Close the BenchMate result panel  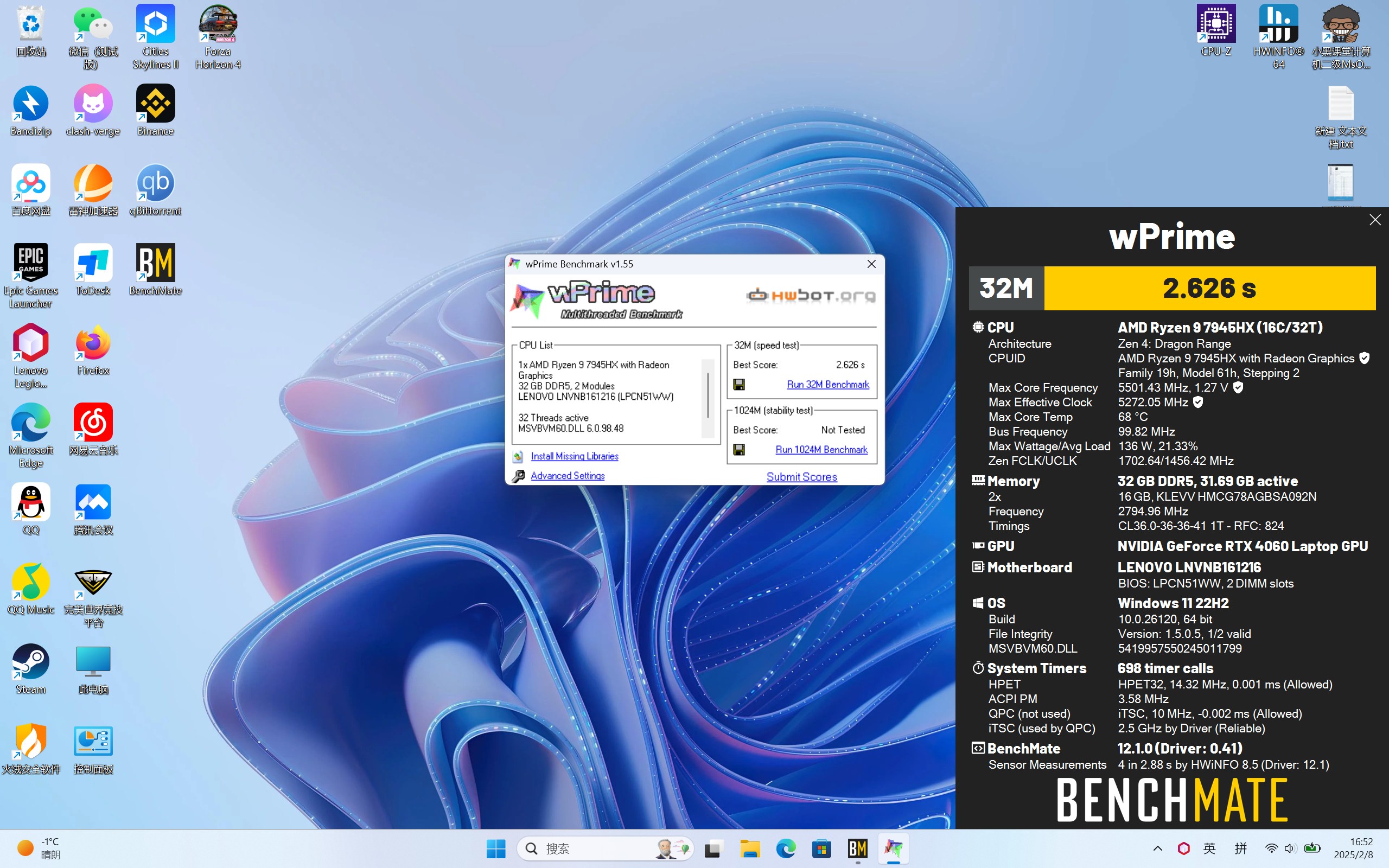(x=1375, y=220)
